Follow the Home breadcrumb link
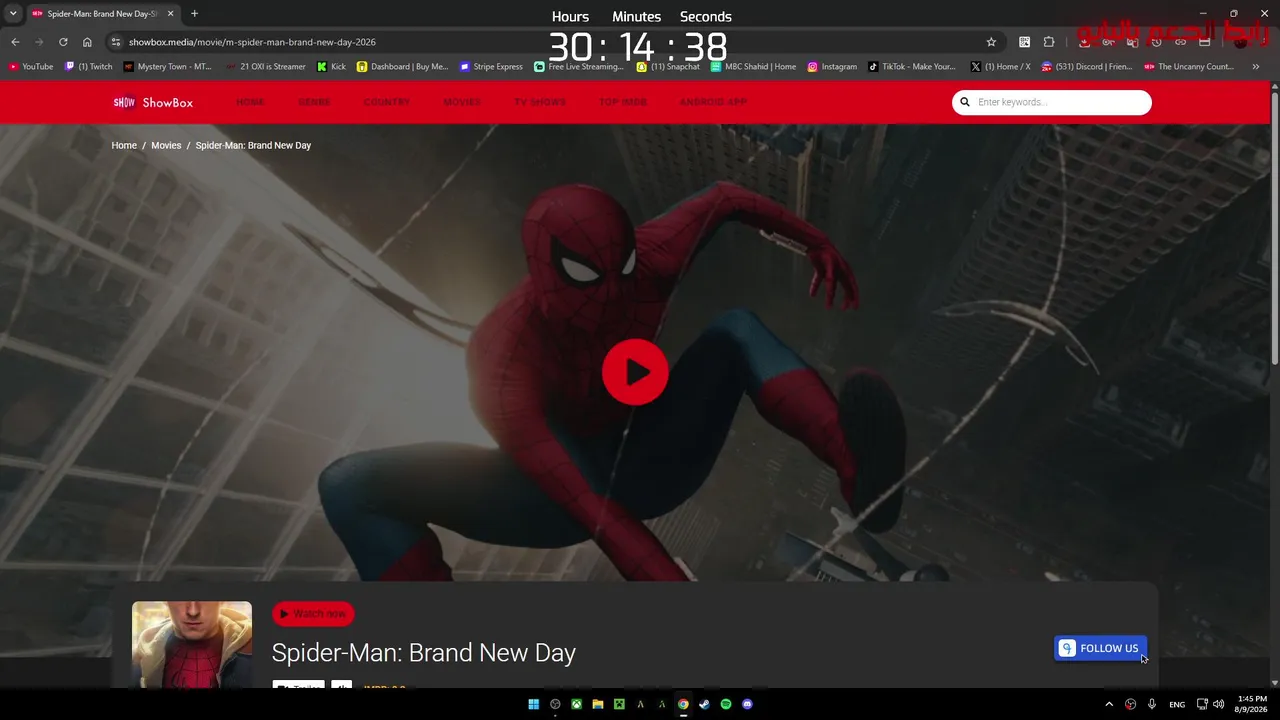 [x=124, y=145]
